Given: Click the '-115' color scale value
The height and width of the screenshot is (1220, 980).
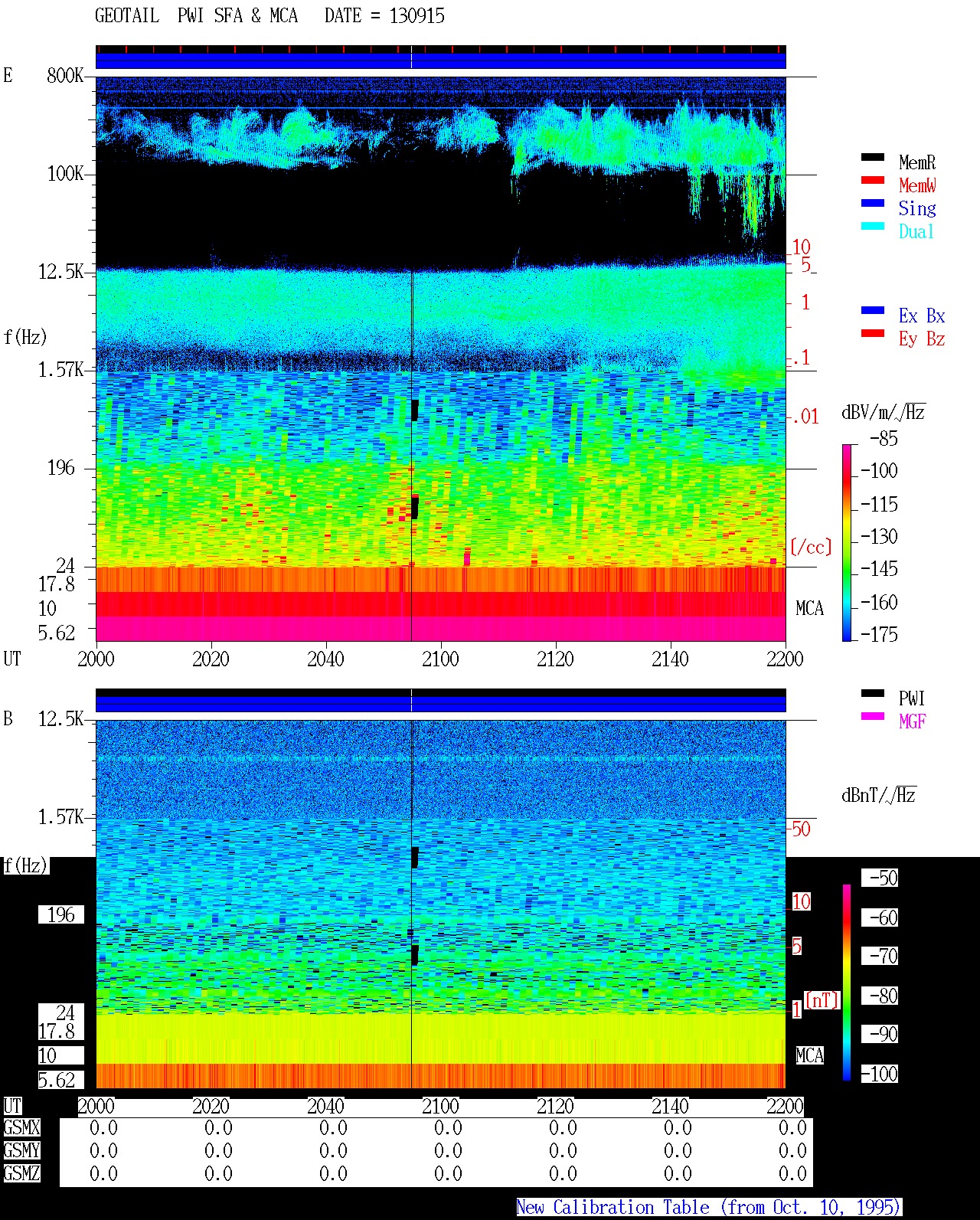Looking at the screenshot, I should coord(879,505).
